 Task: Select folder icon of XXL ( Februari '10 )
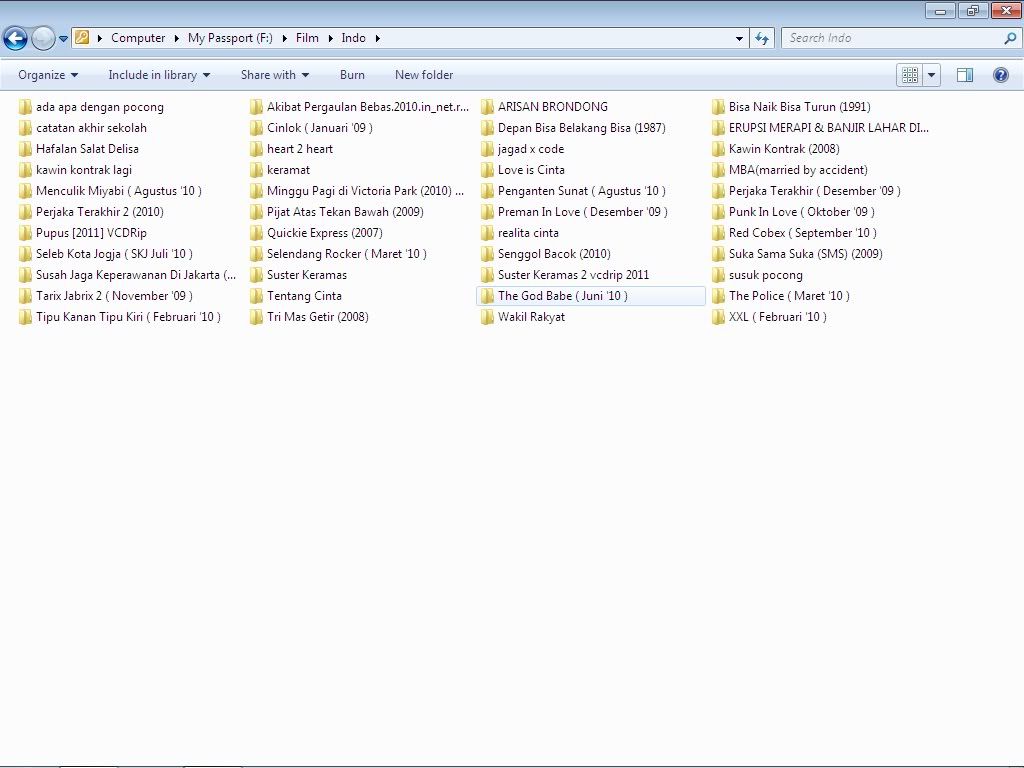click(718, 317)
